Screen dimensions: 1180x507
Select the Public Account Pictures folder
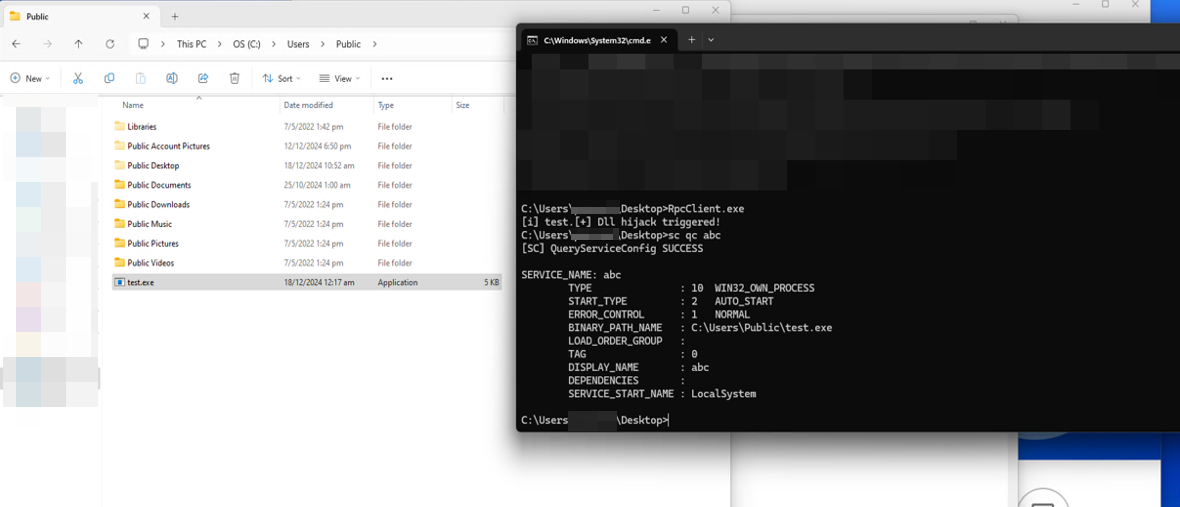point(307,146)
